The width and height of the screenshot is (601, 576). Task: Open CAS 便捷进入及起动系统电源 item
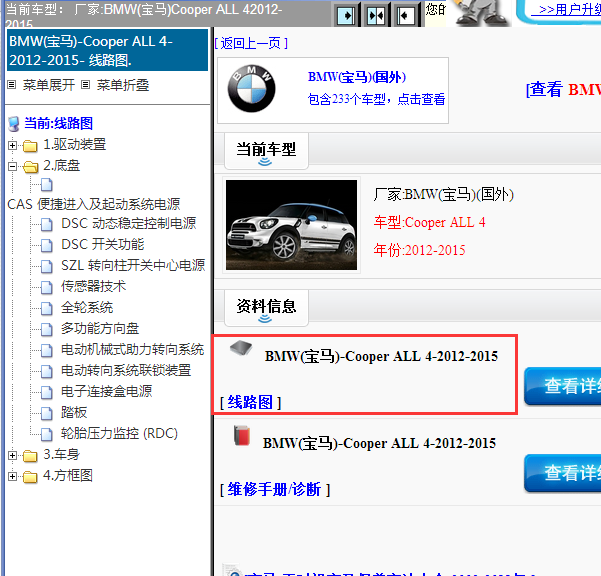(94, 204)
